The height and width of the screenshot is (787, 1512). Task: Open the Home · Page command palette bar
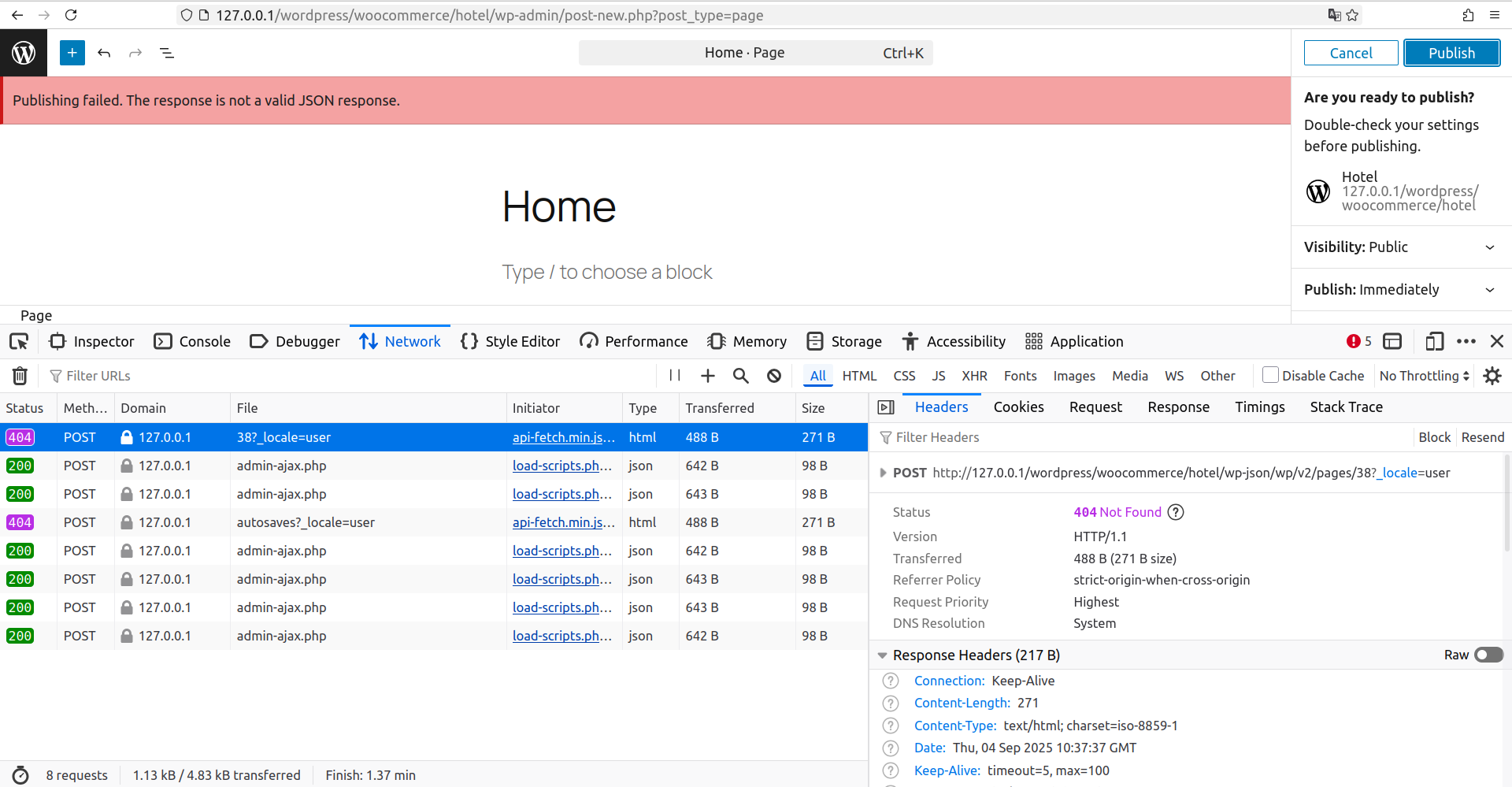(x=755, y=53)
